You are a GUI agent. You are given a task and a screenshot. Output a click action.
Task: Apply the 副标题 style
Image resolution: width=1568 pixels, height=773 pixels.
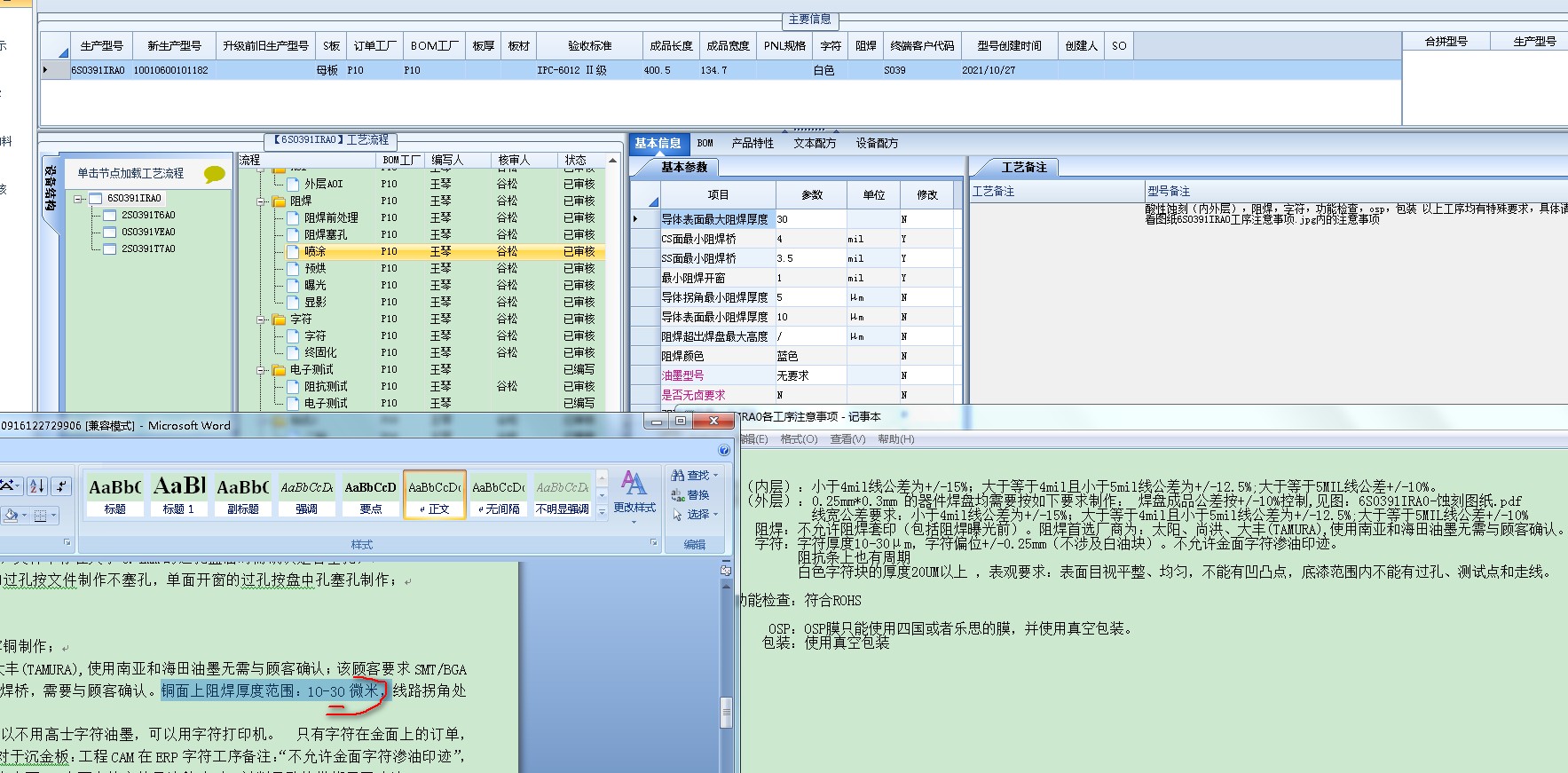pos(242,493)
